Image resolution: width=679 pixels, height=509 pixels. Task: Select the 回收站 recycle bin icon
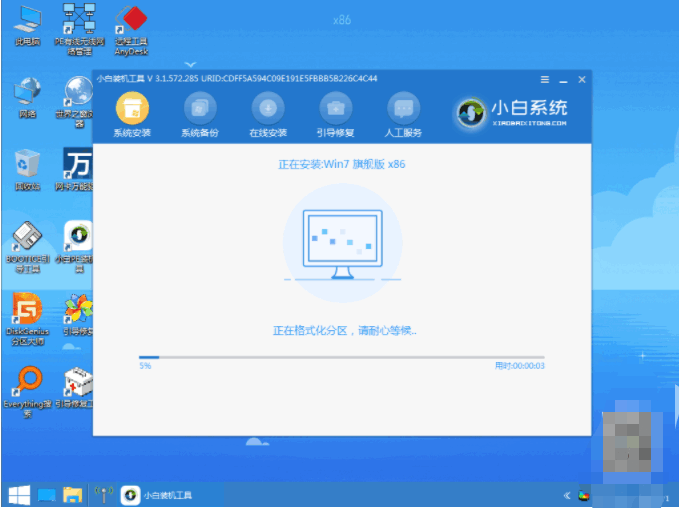(x=27, y=170)
